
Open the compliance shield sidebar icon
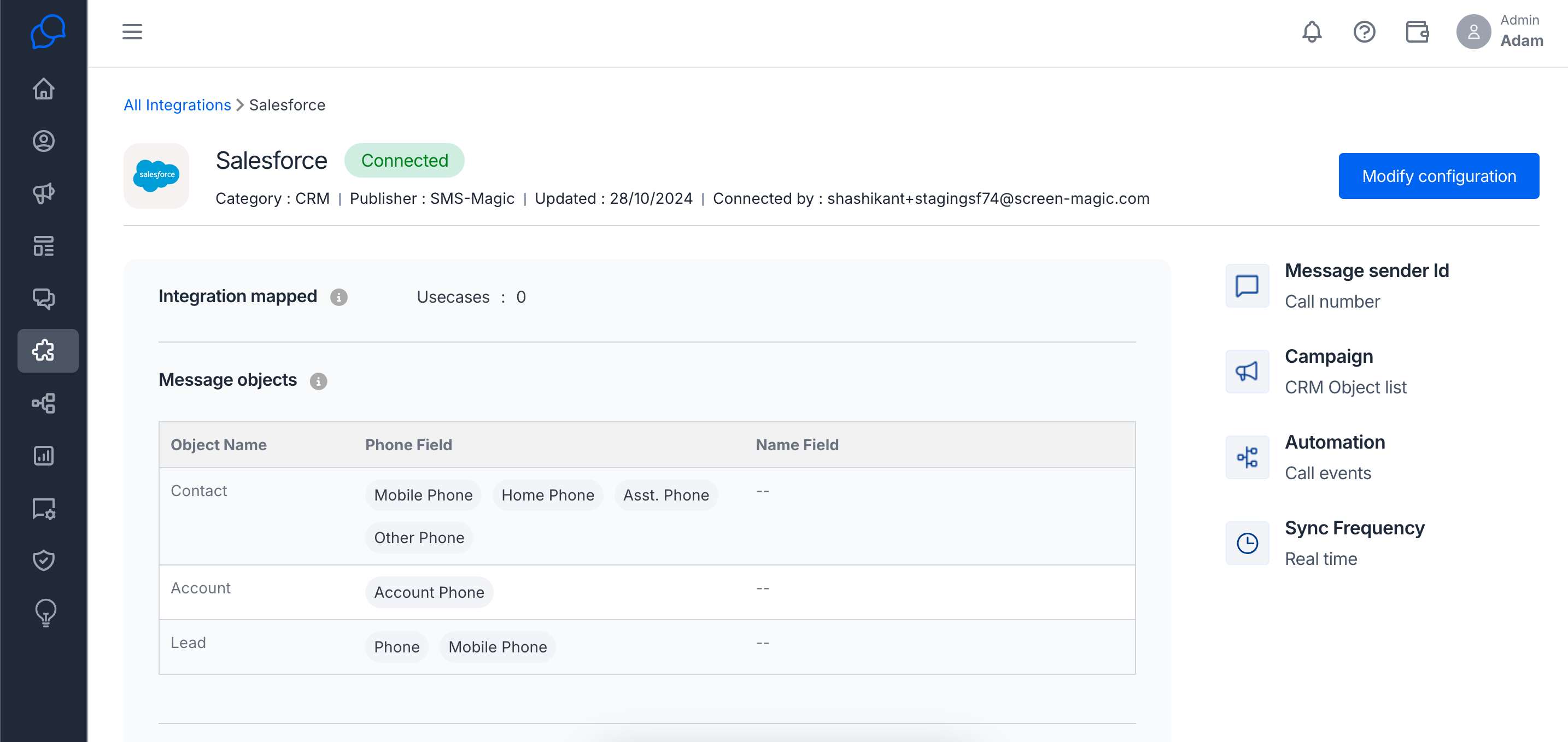(x=44, y=560)
